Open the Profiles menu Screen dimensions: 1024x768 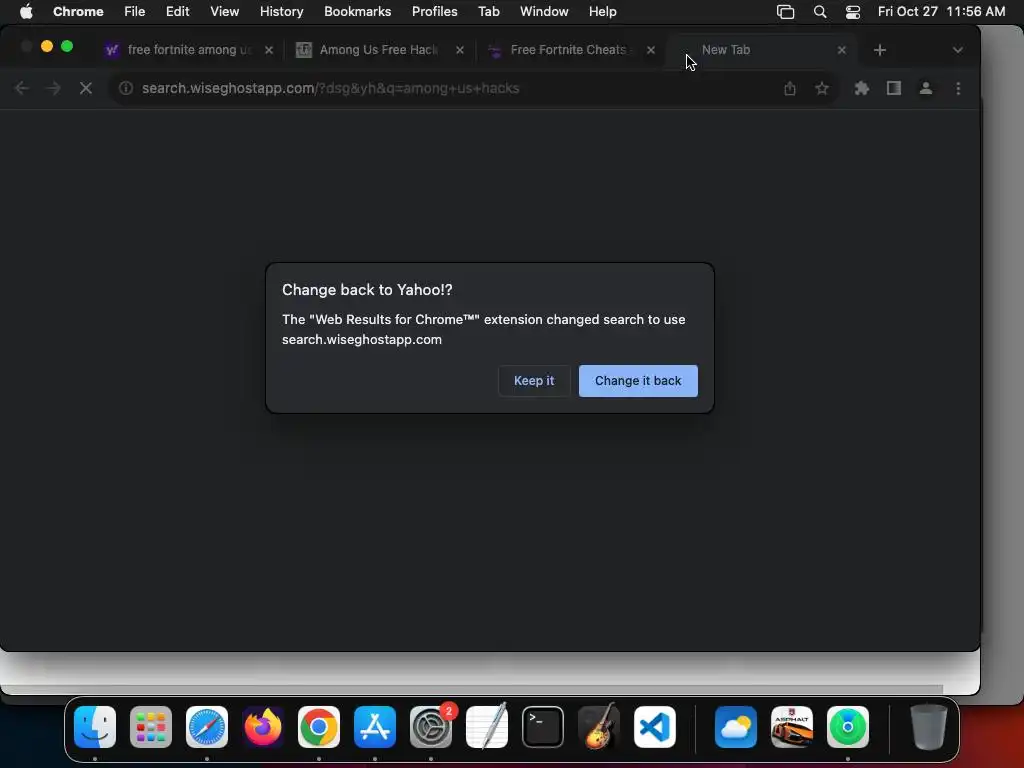[434, 12]
